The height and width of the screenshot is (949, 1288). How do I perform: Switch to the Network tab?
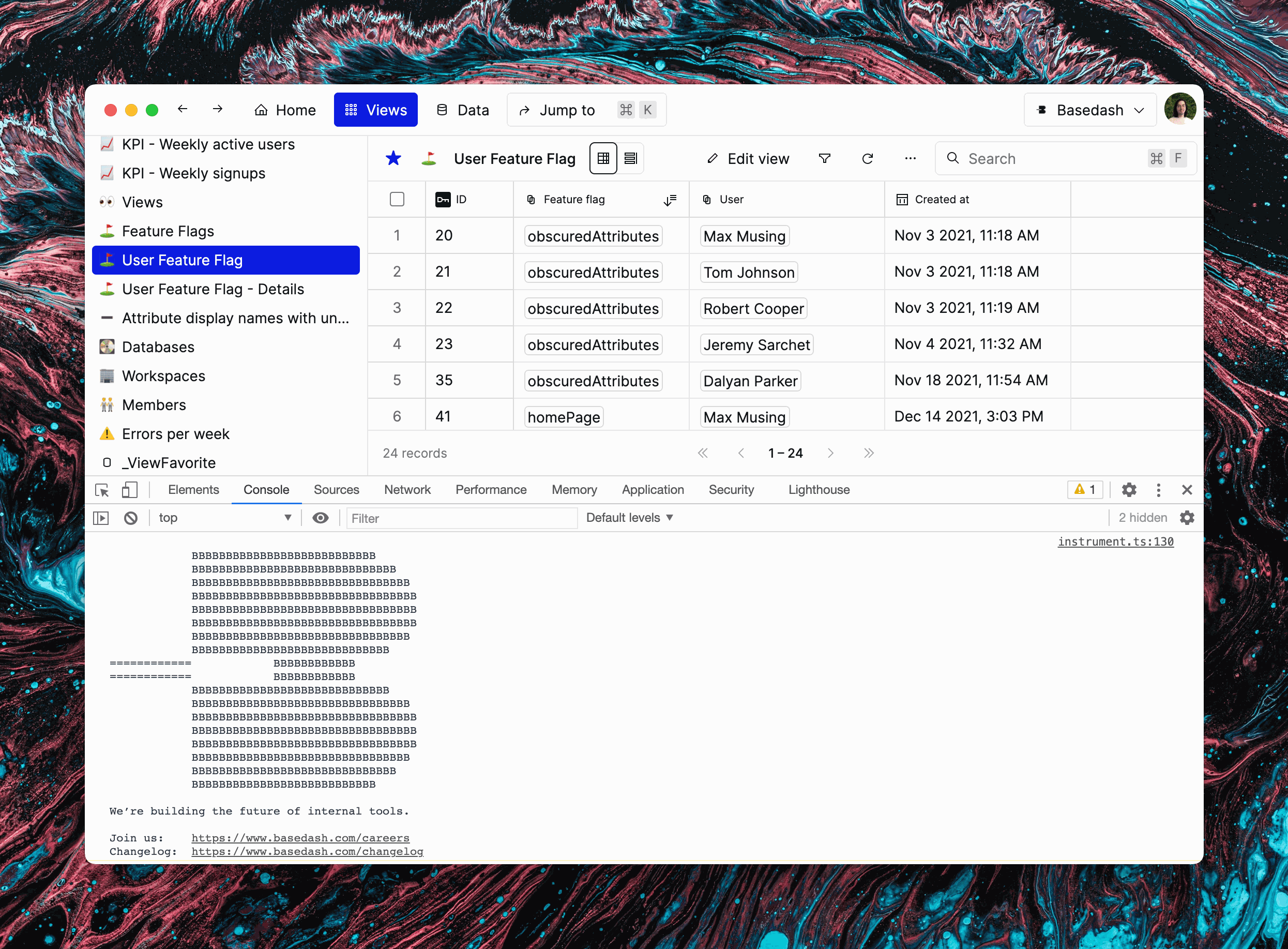click(x=407, y=489)
